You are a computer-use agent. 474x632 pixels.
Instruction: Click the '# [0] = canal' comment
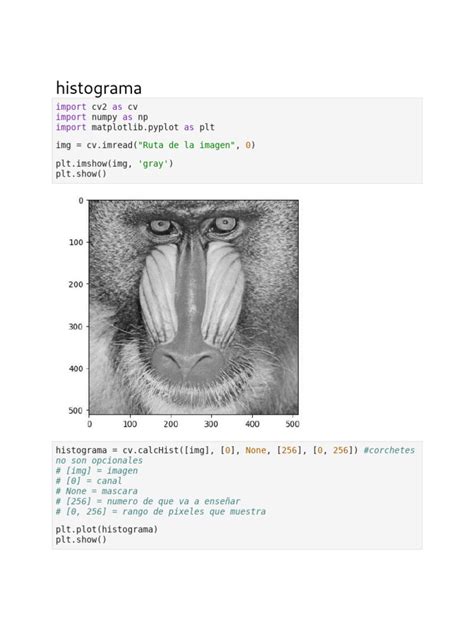tap(89, 481)
